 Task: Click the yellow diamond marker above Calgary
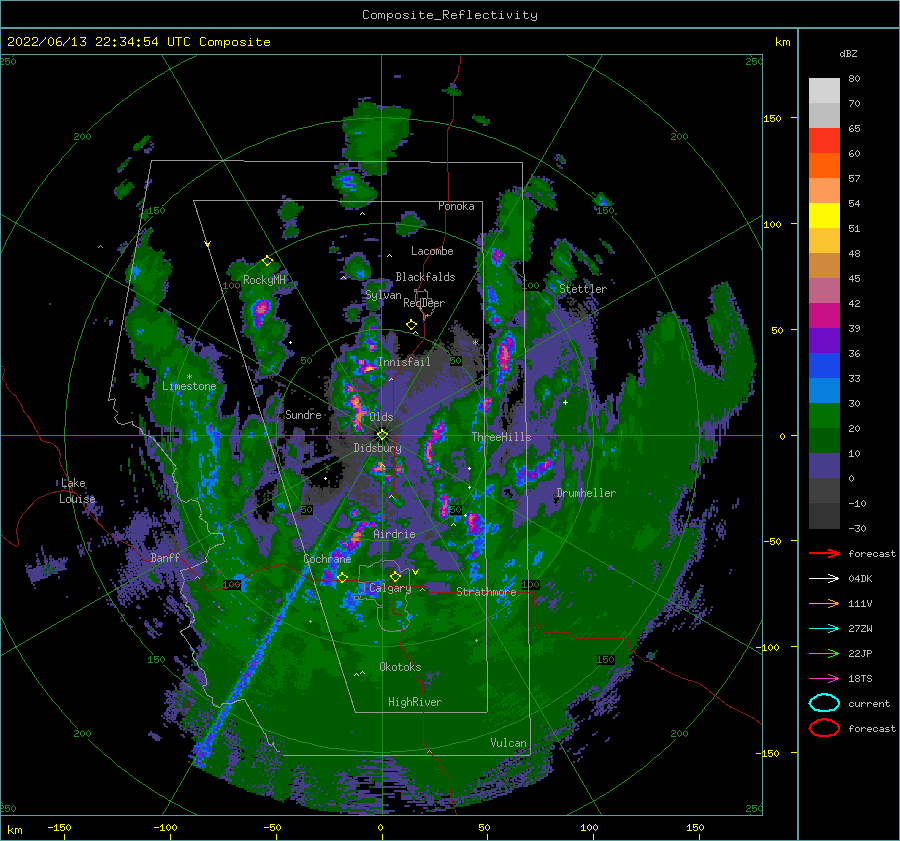pyautogui.click(x=395, y=576)
